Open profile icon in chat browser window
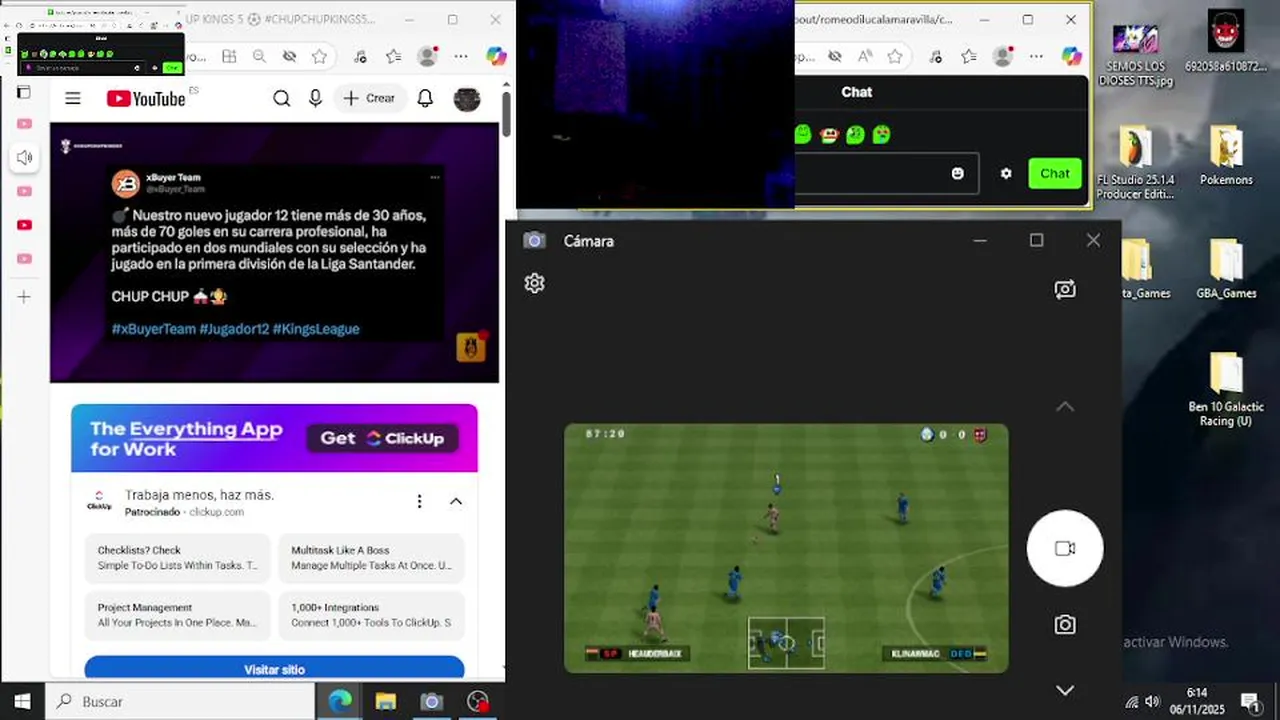Image resolution: width=1280 pixels, height=720 pixels. click(1003, 57)
